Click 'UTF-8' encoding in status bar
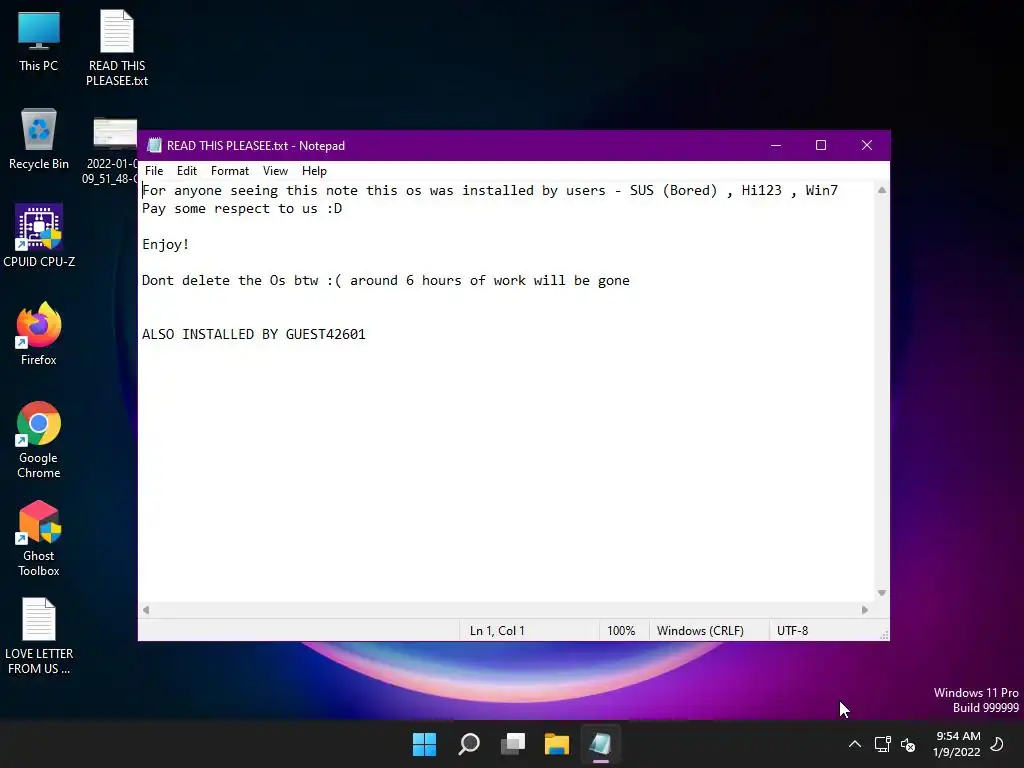Screen dimensions: 1024x768 coord(792,631)
